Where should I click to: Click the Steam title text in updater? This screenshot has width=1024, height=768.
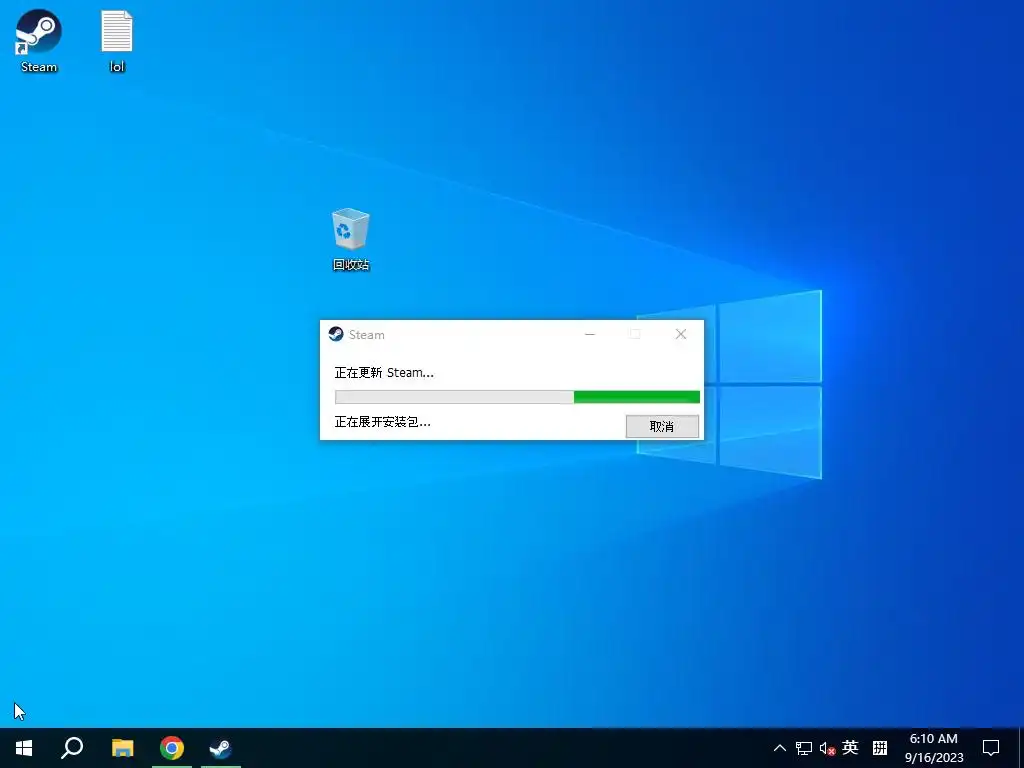366,335
